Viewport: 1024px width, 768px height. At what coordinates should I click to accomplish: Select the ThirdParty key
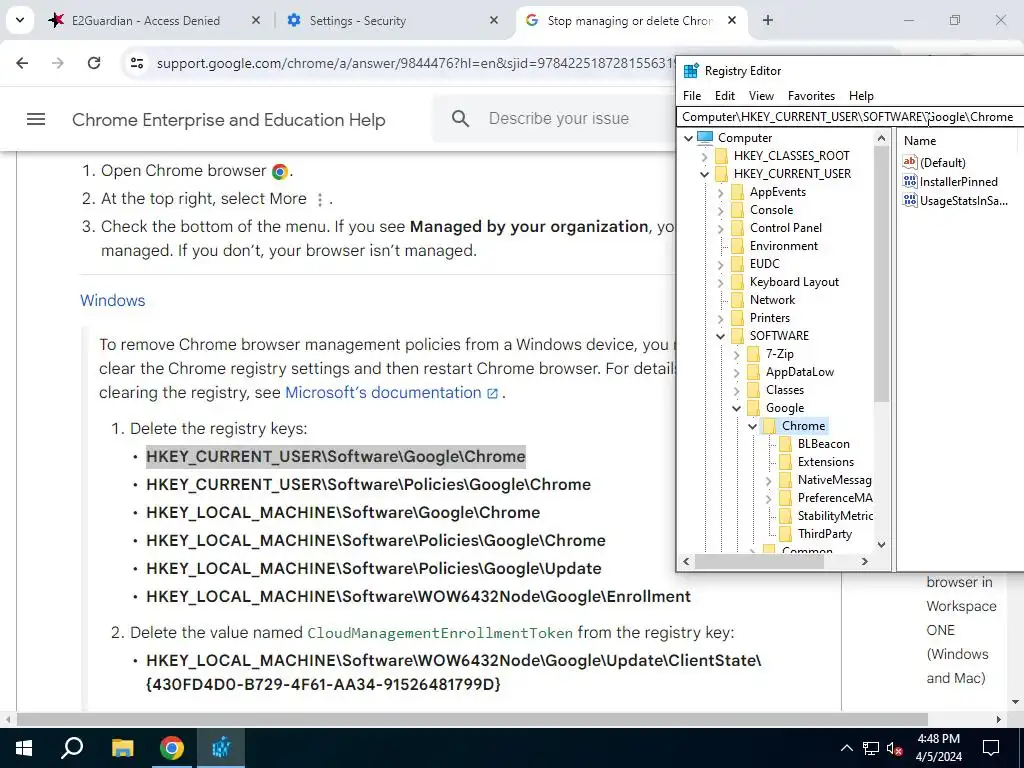[824, 534]
